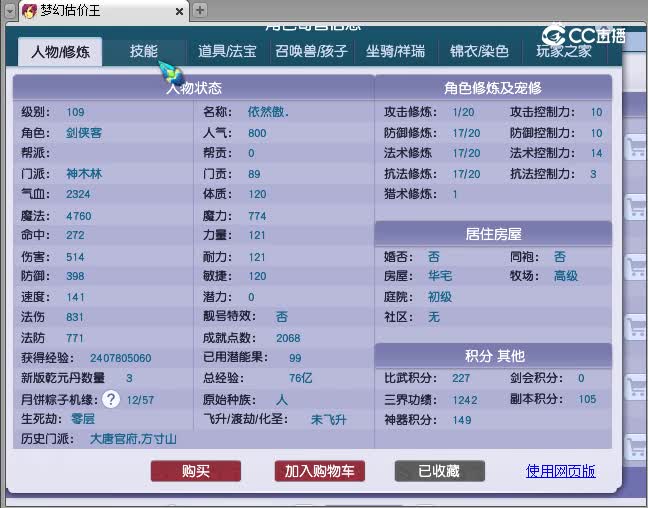Screen dimensions: 648x508
Task: Switch to the 技能 tab
Action: coord(143,51)
